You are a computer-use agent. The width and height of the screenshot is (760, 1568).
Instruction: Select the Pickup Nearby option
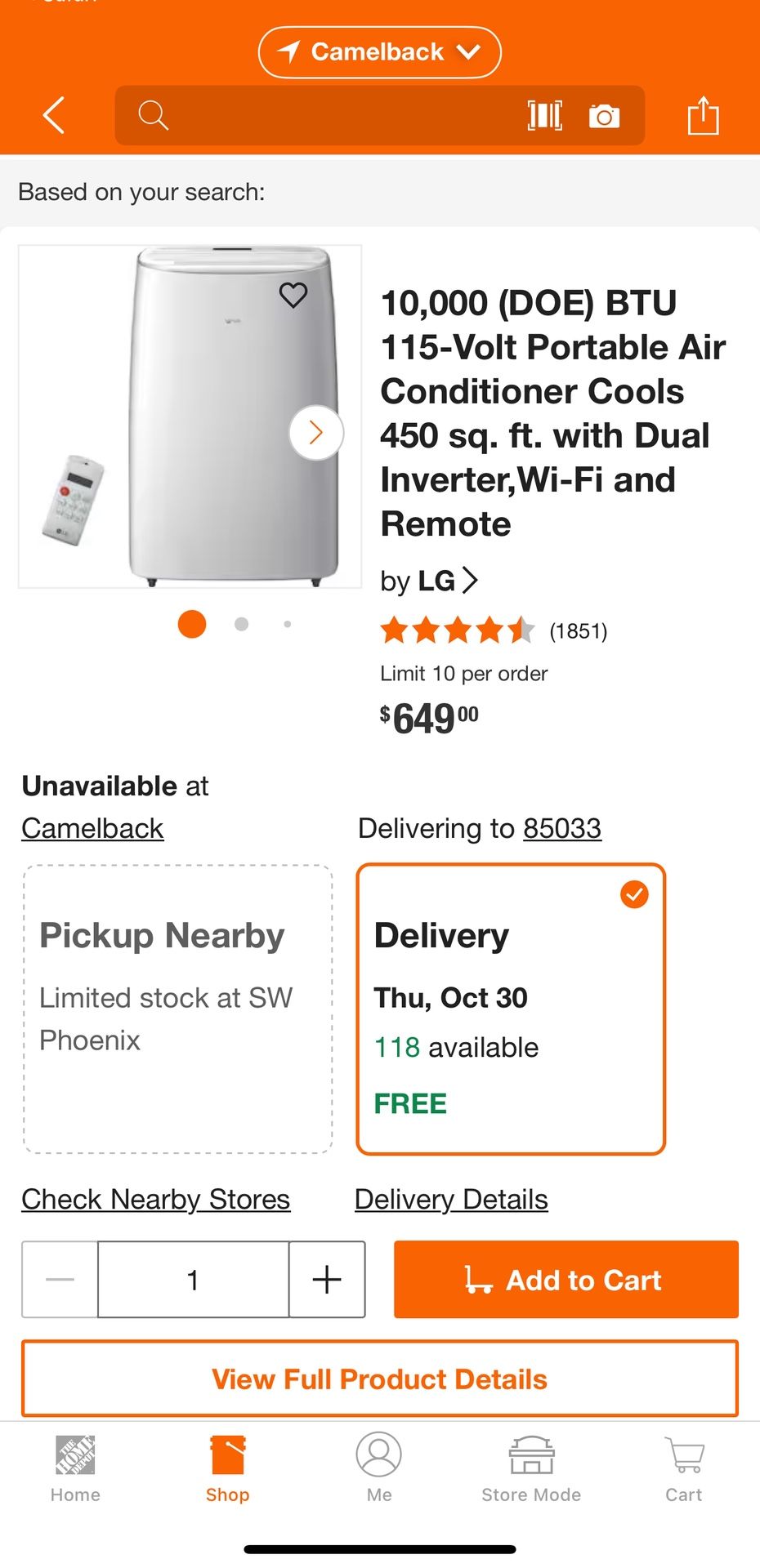[x=177, y=1009]
